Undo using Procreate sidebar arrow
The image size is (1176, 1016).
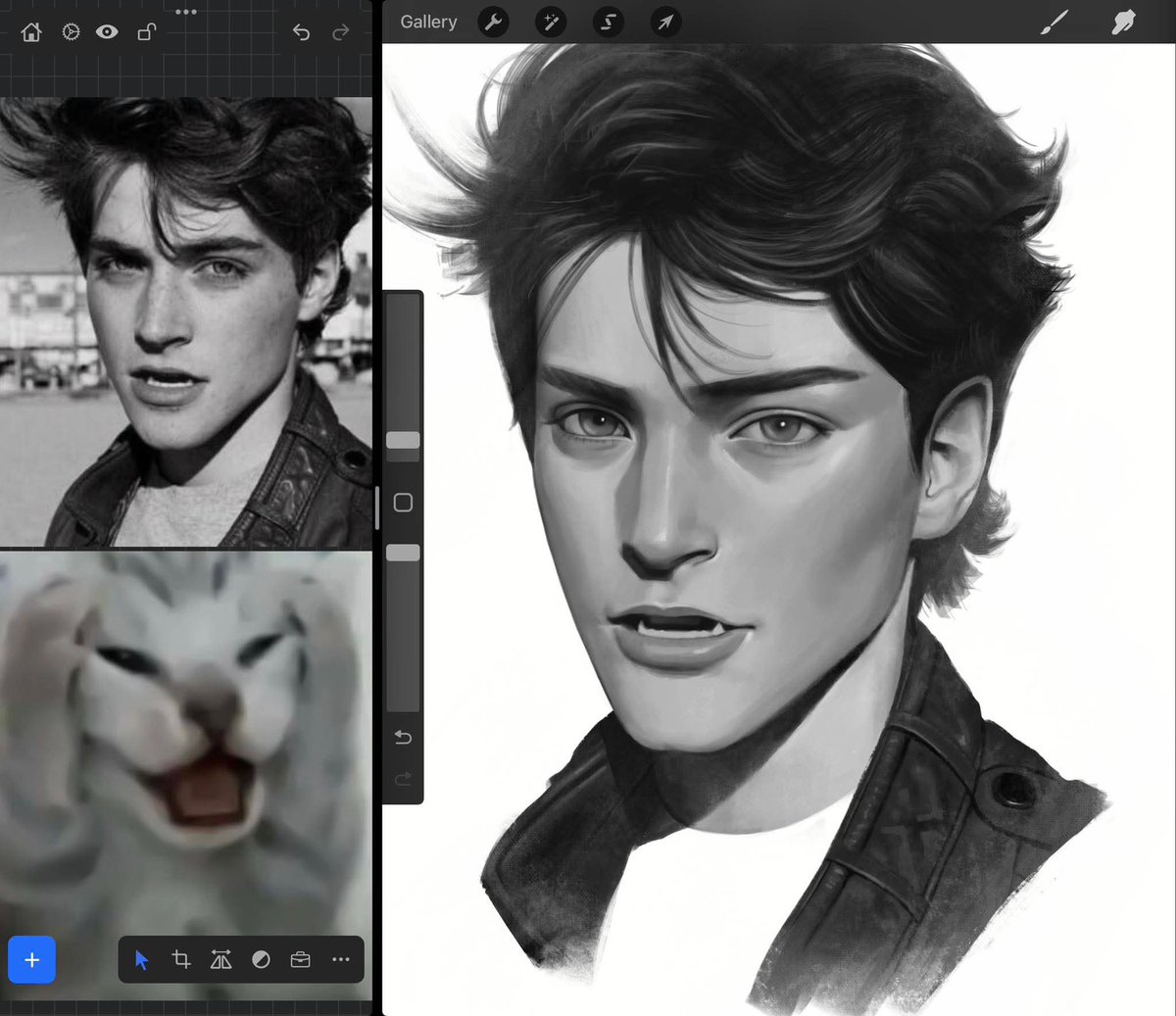(403, 737)
